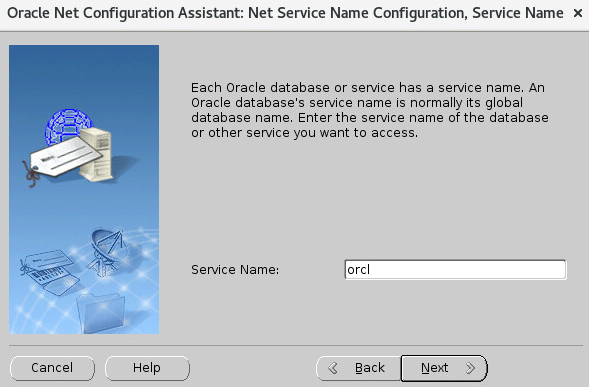Click the Cancel button
The height and width of the screenshot is (387, 589).
pyautogui.click(x=52, y=368)
